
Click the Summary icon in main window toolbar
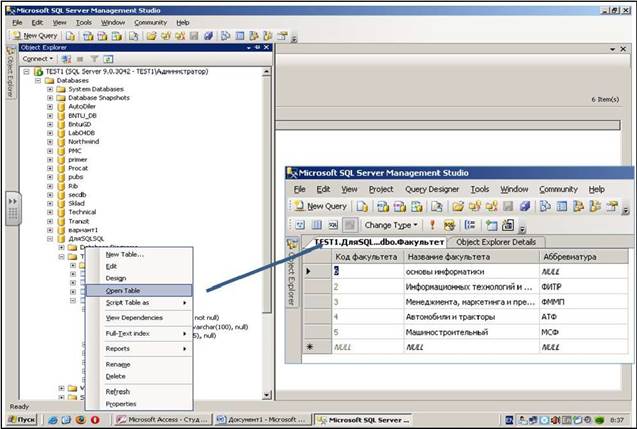(240, 36)
